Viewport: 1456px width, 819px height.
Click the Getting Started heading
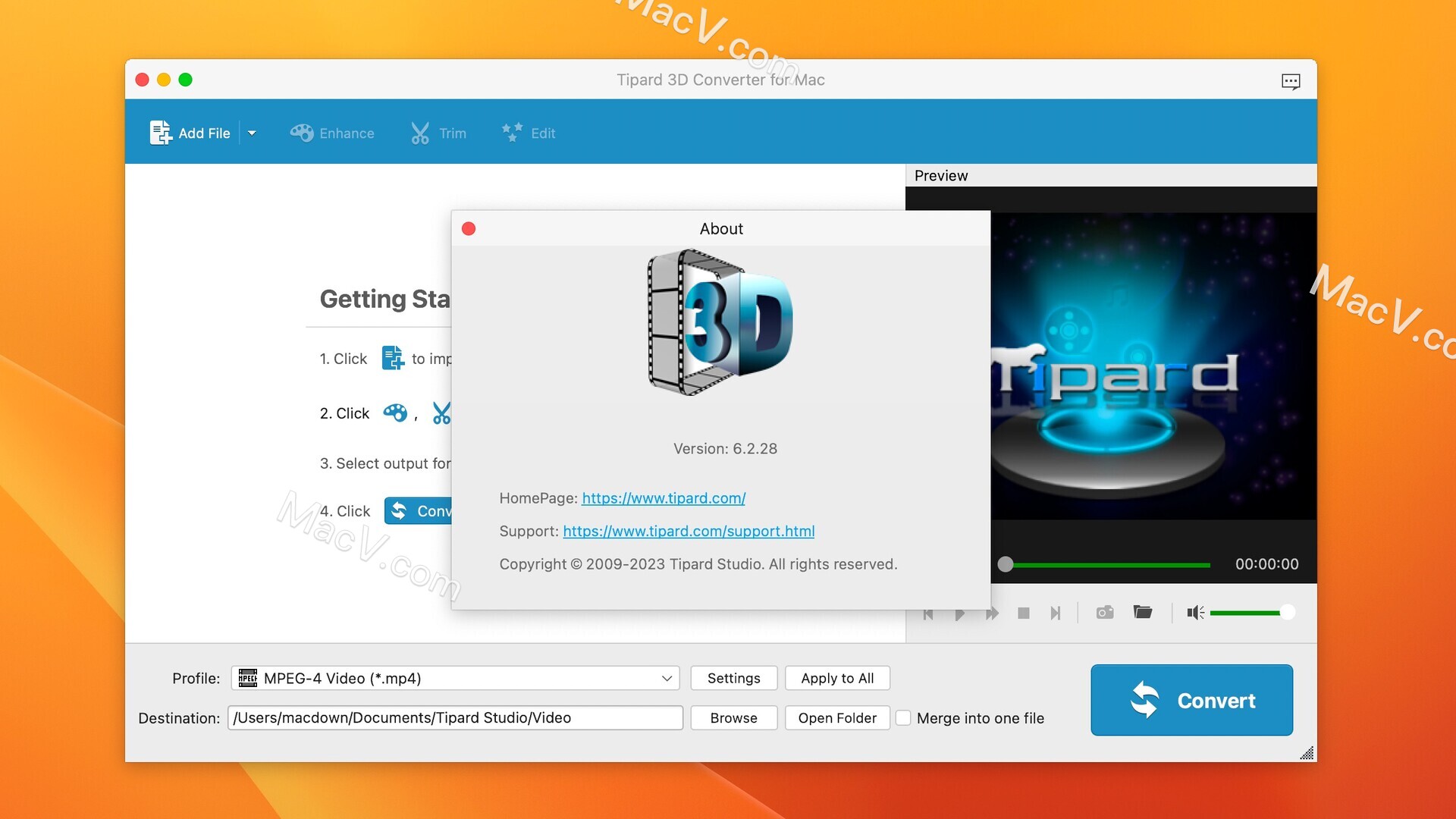click(384, 299)
